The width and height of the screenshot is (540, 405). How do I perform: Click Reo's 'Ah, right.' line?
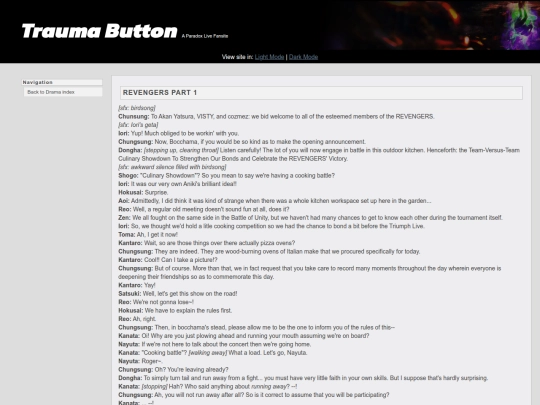tap(137, 319)
